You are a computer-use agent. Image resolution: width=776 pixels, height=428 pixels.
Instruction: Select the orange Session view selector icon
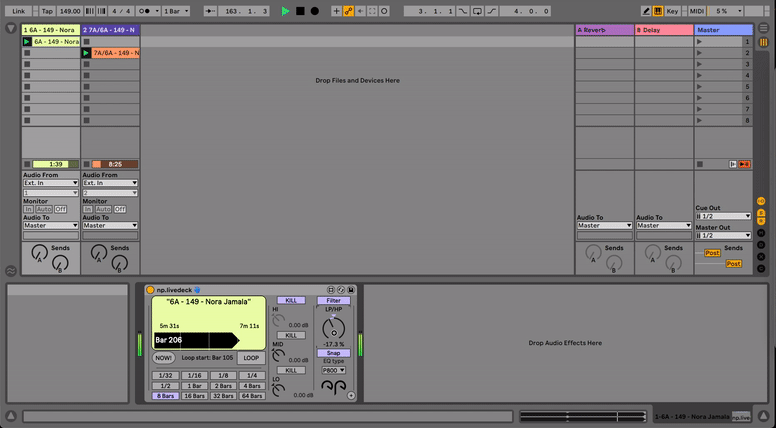click(x=764, y=43)
